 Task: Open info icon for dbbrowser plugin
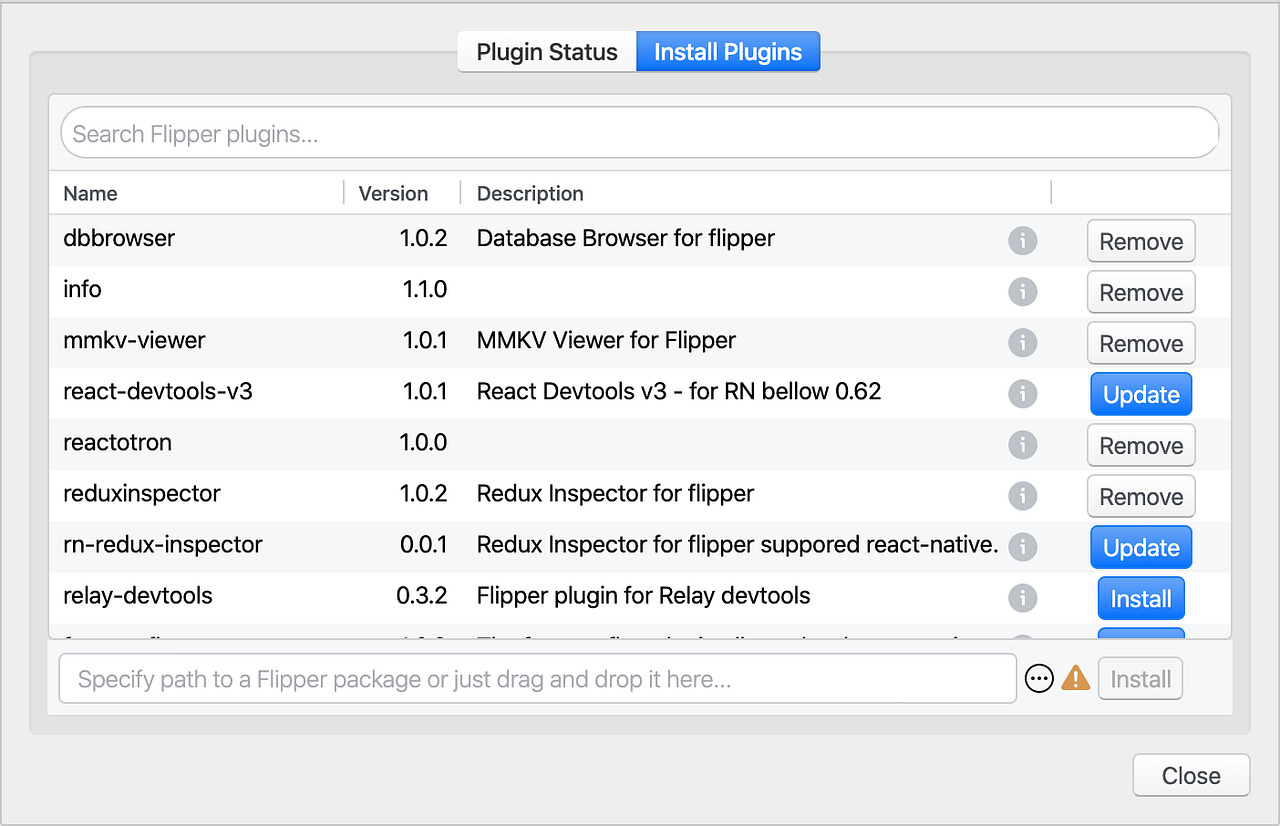[x=1022, y=241]
